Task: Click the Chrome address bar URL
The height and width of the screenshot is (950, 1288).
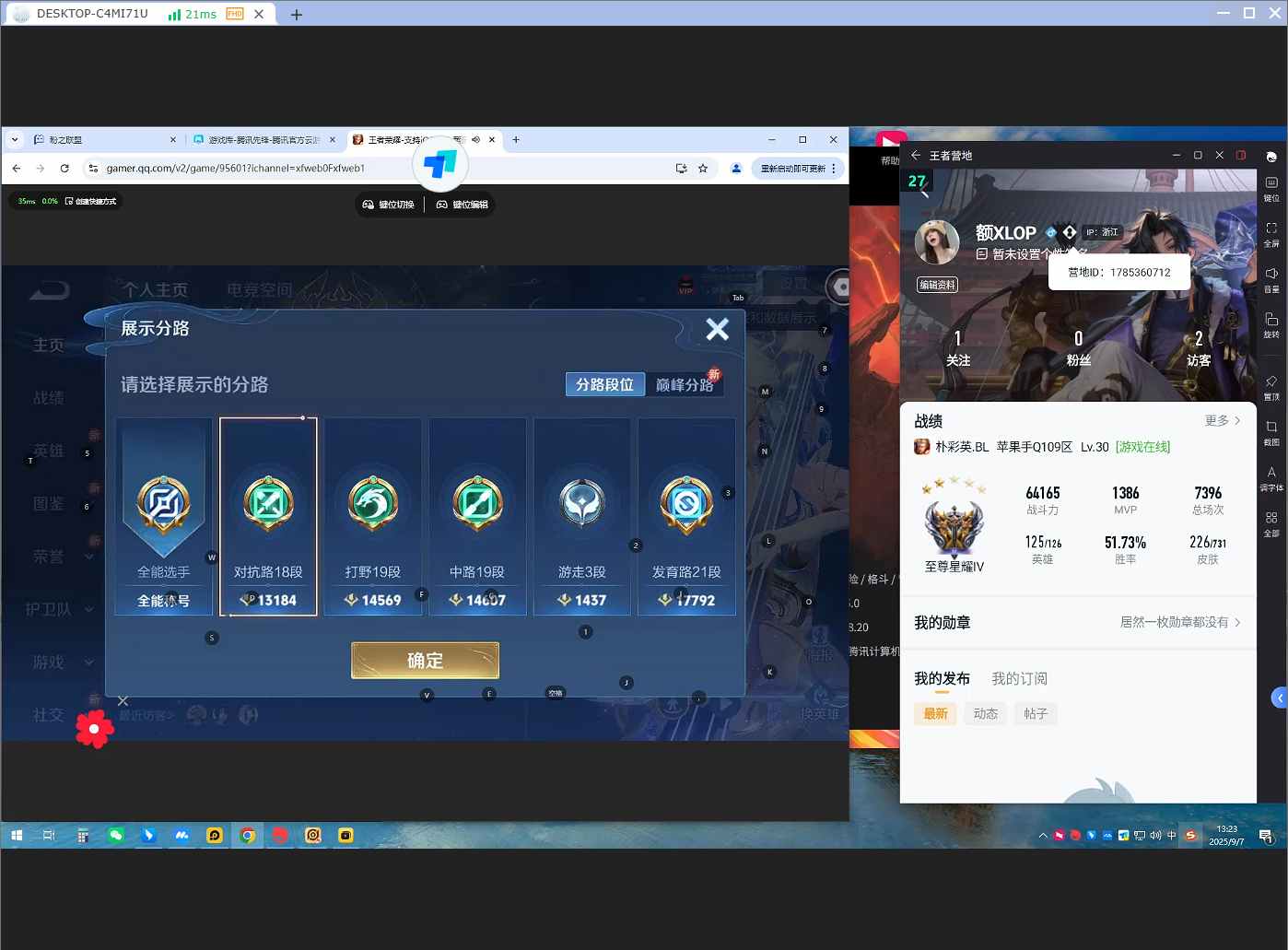Action: click(235, 168)
